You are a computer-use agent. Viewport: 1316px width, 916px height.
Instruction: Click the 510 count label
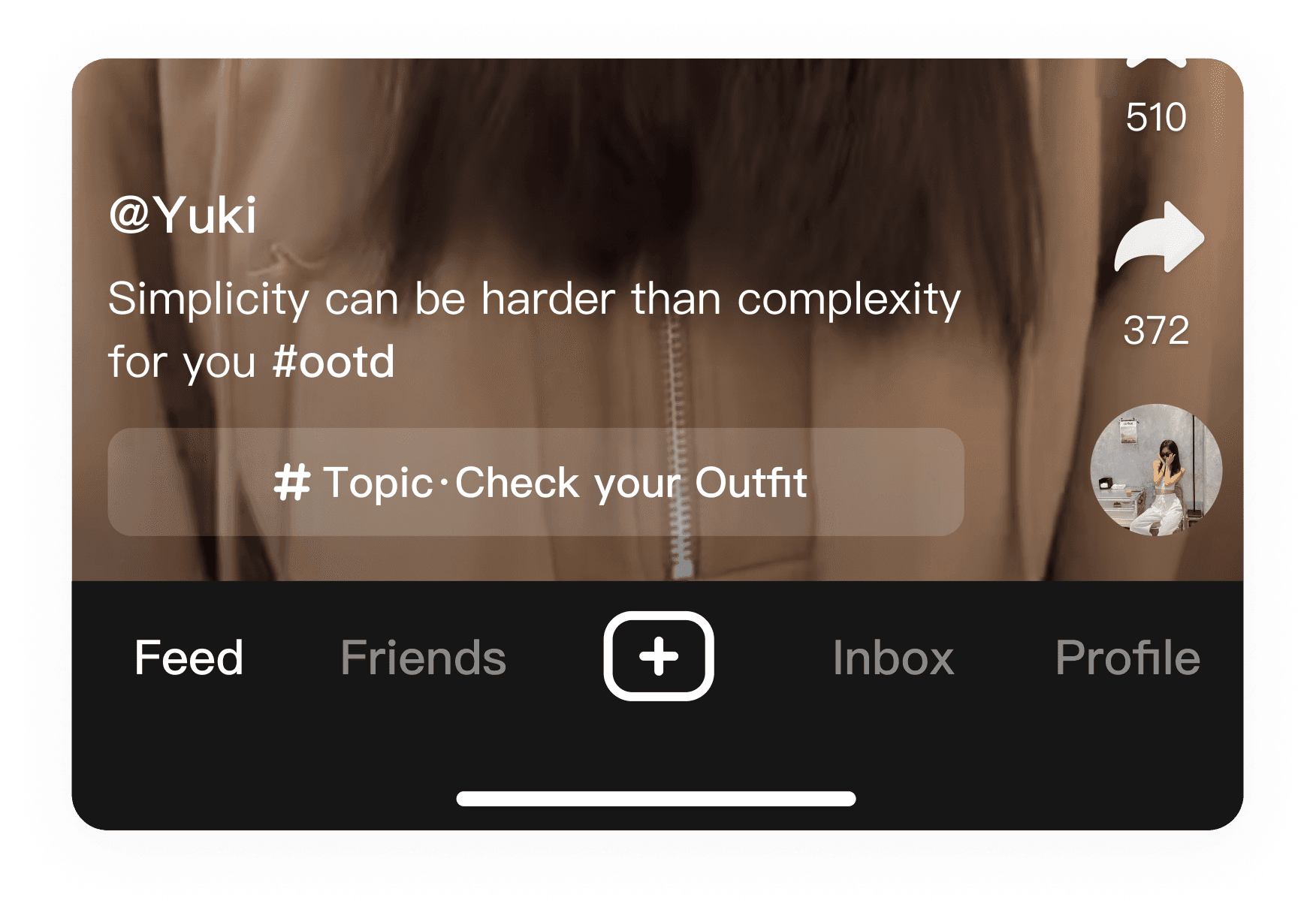pyautogui.click(x=1156, y=117)
